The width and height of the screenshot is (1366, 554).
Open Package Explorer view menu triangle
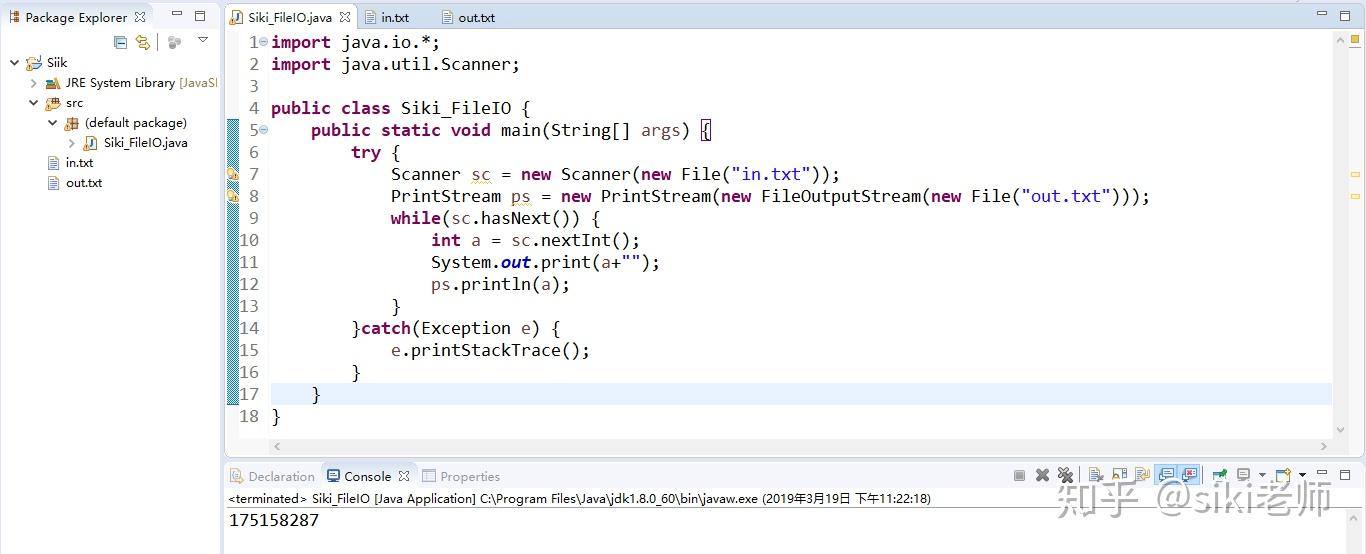tap(203, 41)
